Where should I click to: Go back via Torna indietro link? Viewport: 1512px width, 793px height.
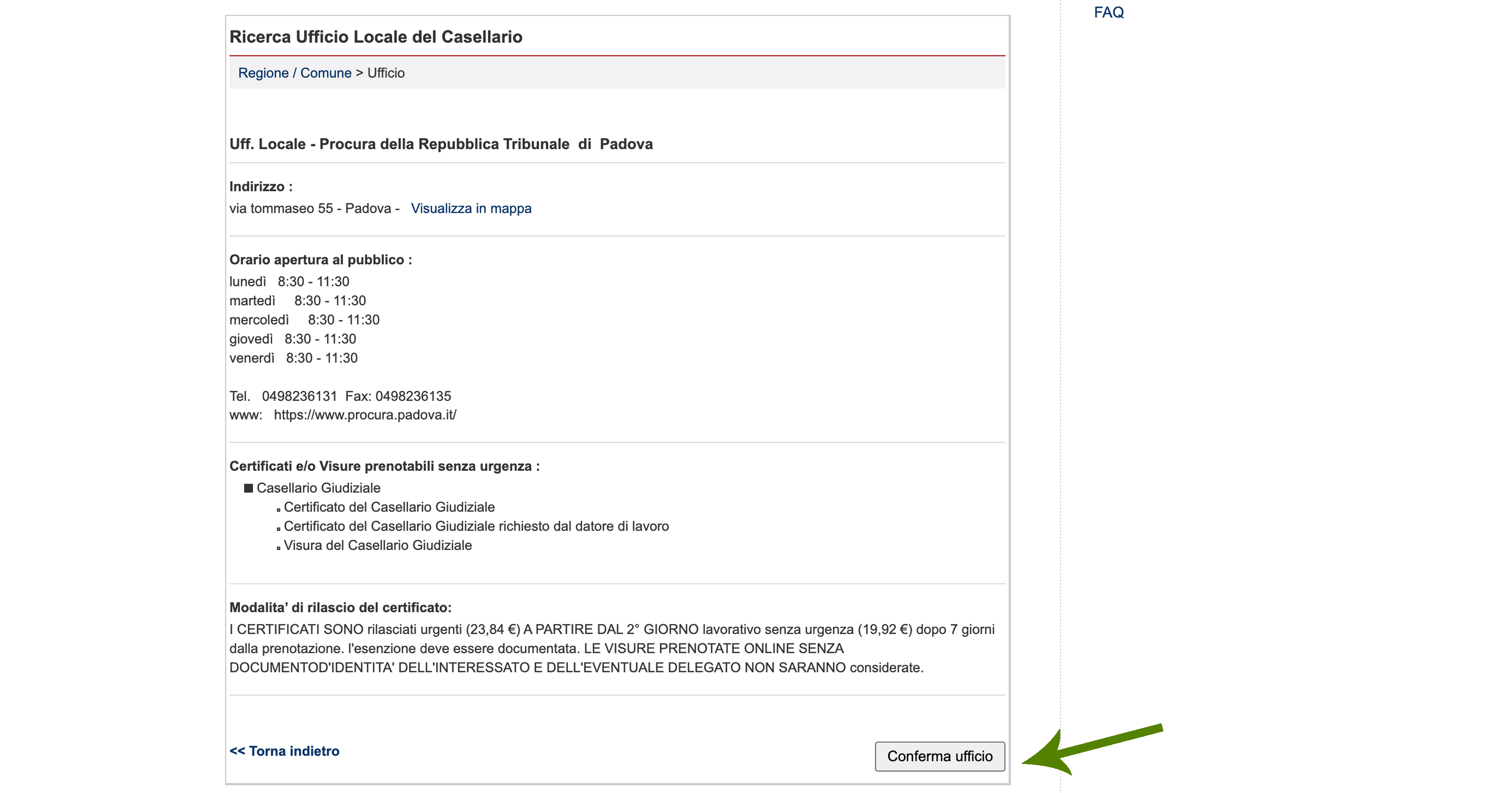click(x=284, y=751)
